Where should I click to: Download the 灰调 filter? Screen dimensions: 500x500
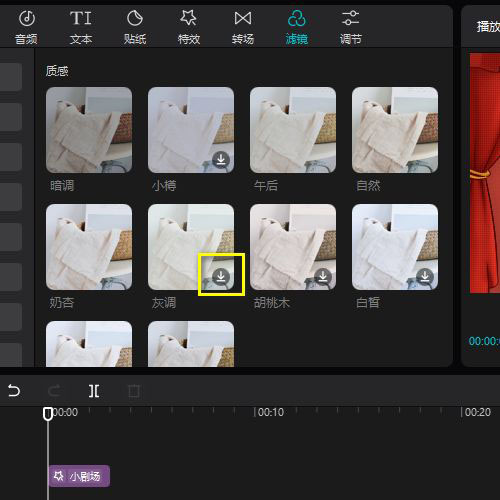tap(221, 276)
